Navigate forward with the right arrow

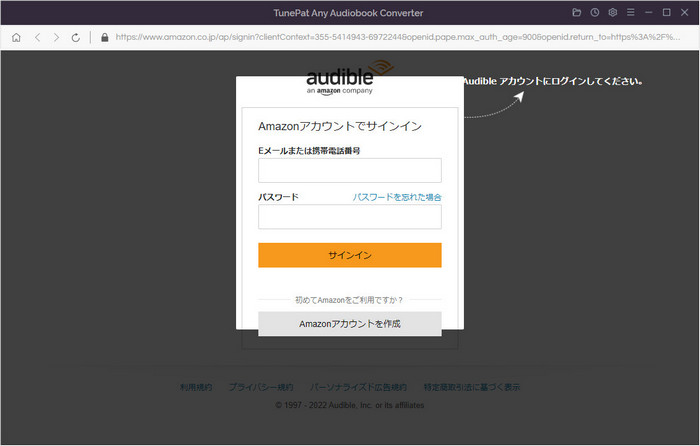(56, 38)
